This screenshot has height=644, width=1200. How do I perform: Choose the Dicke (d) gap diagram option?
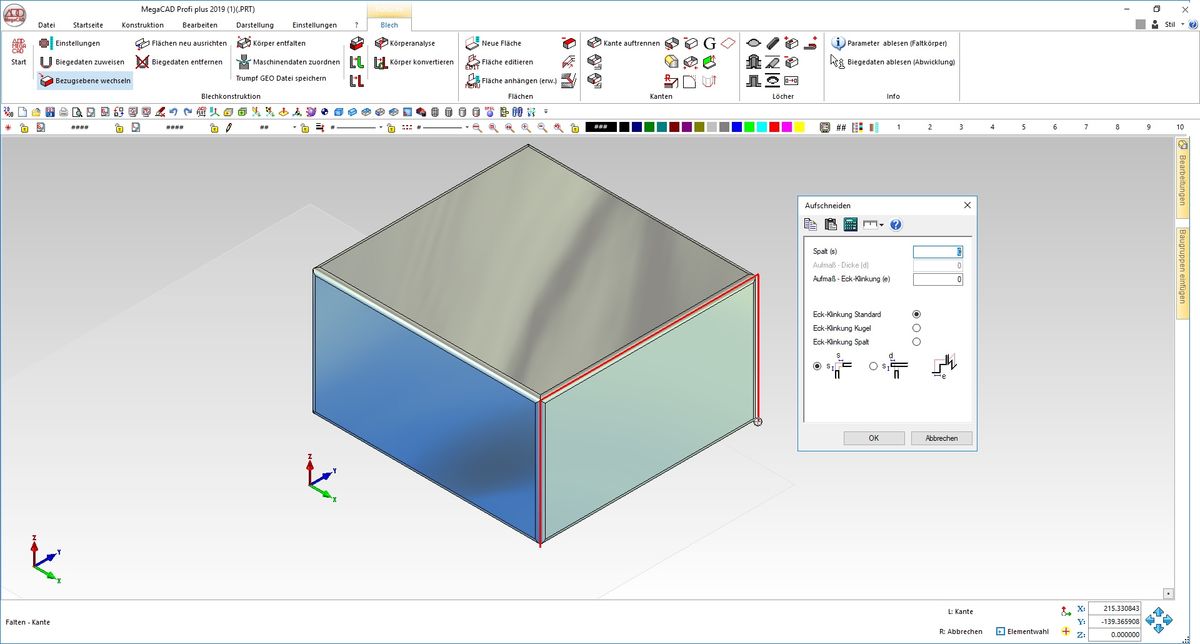(x=873, y=367)
